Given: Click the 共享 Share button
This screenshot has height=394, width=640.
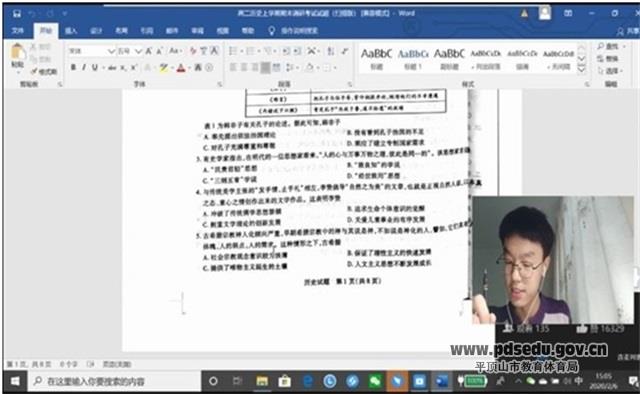Looking at the screenshot, I should [628, 31].
